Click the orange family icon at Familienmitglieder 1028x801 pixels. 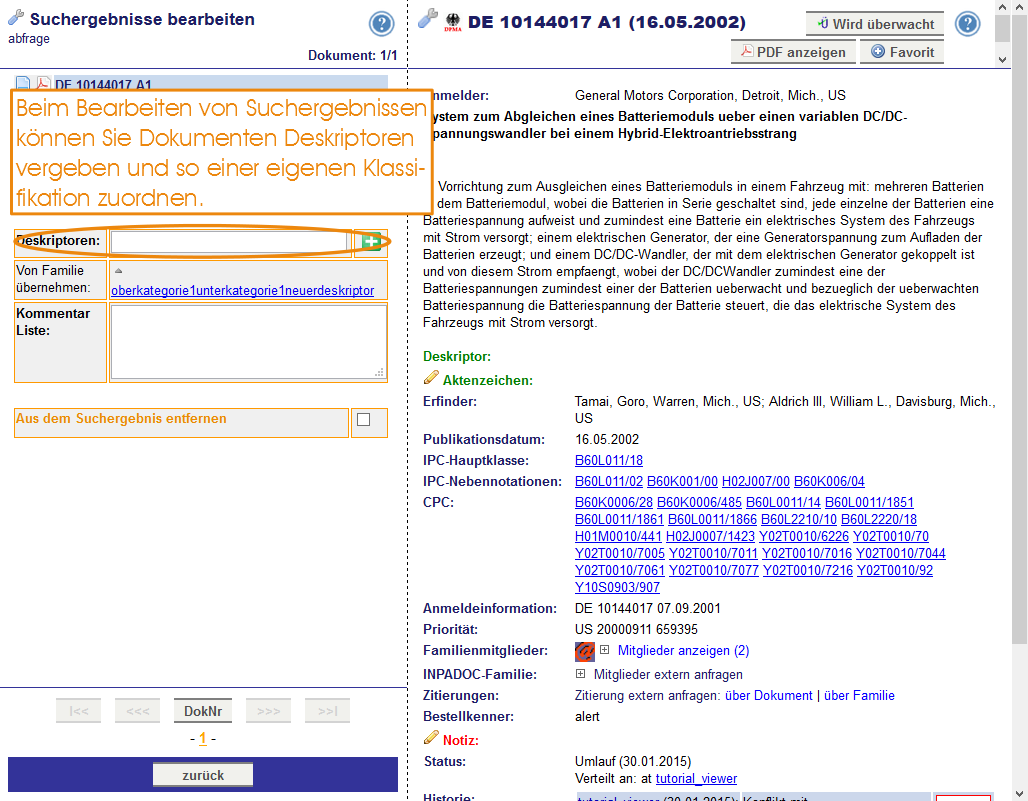[585, 651]
